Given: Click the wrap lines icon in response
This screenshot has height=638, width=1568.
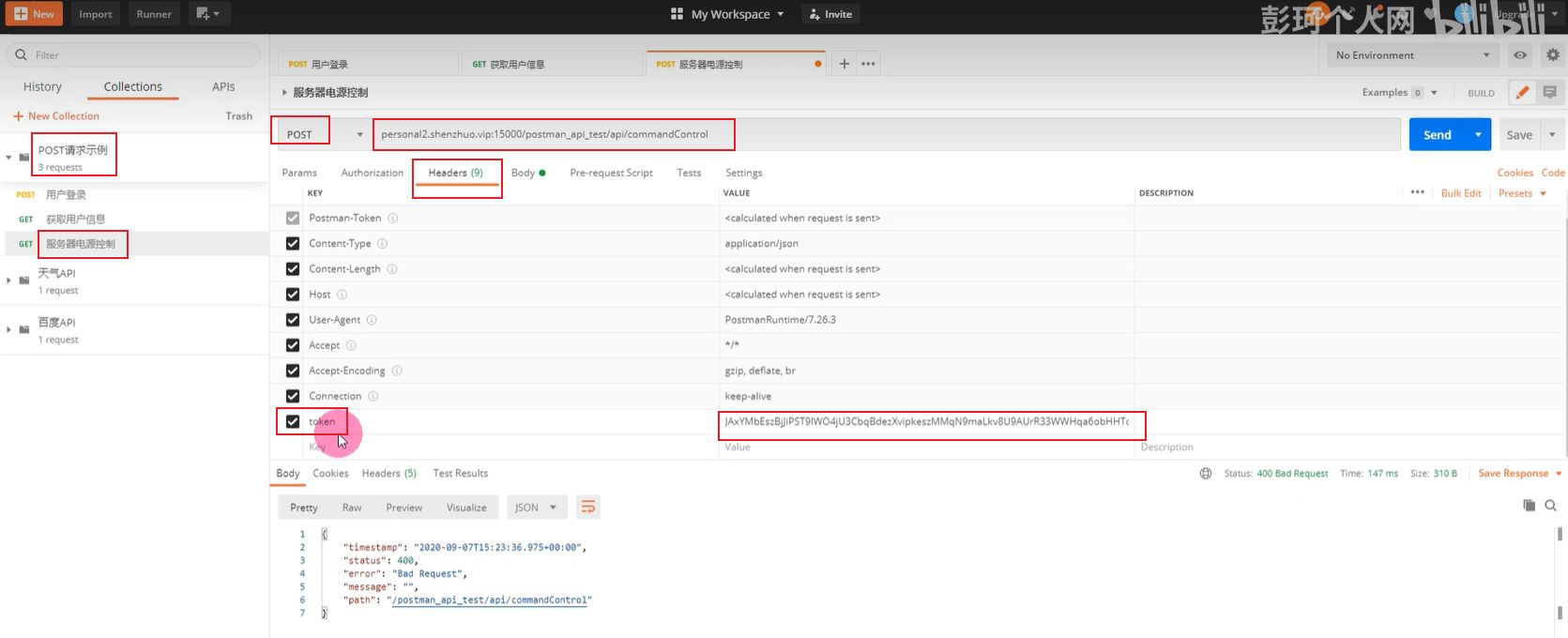Looking at the screenshot, I should click(587, 508).
